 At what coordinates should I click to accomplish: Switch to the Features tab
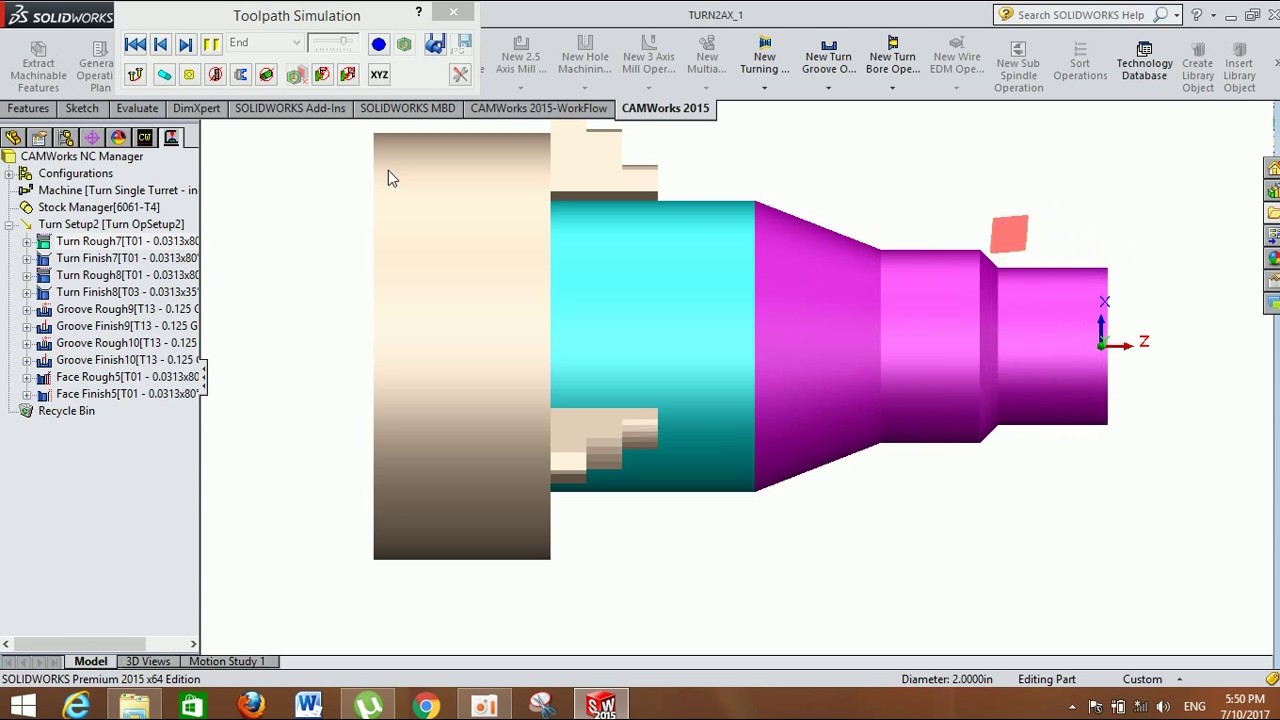click(28, 108)
